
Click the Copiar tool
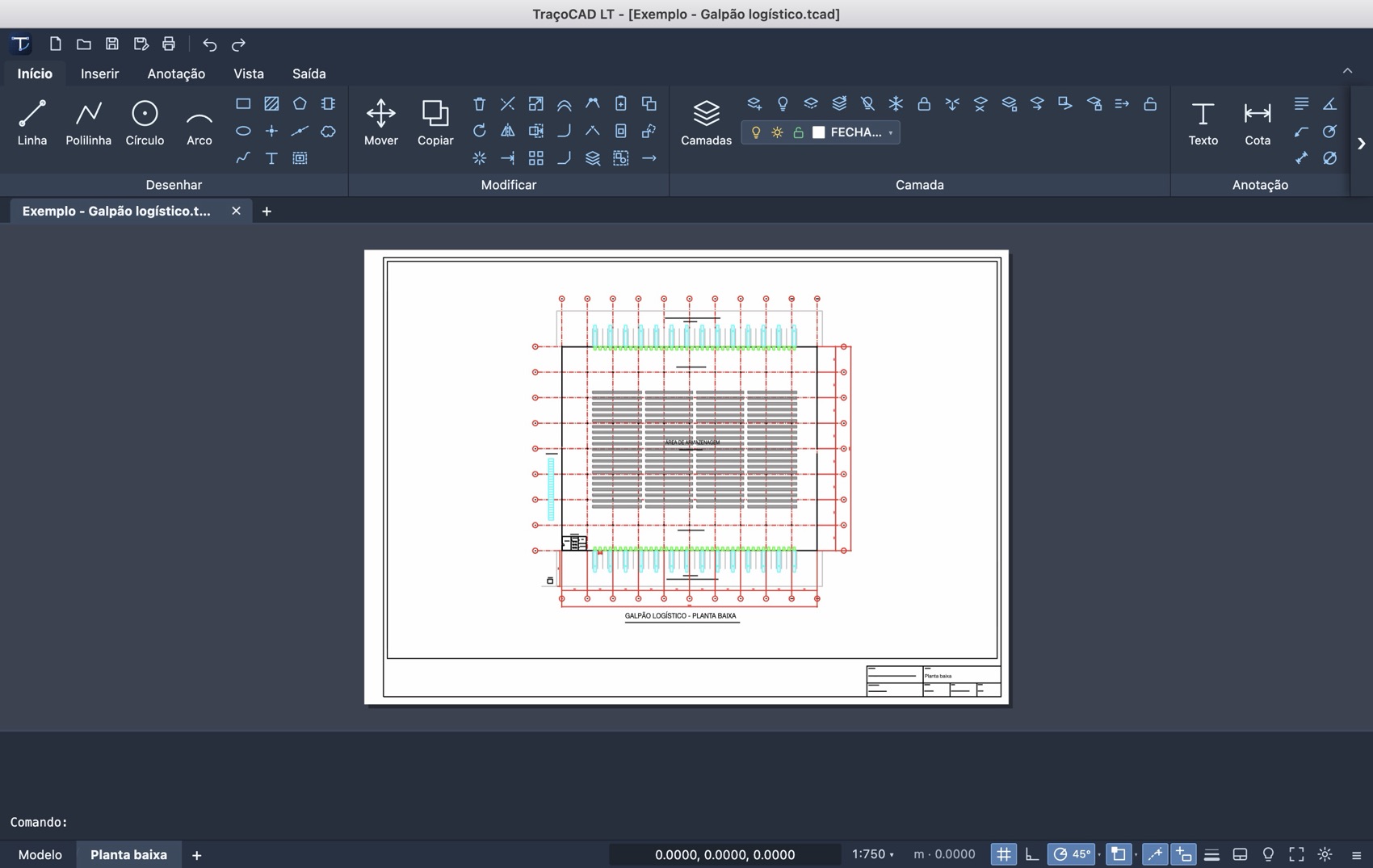point(435,123)
